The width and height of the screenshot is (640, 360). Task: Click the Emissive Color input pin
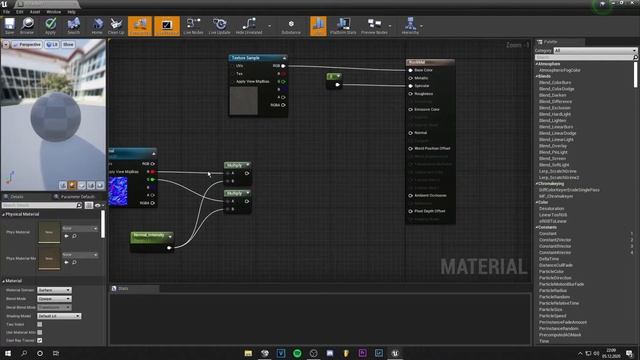[411, 109]
